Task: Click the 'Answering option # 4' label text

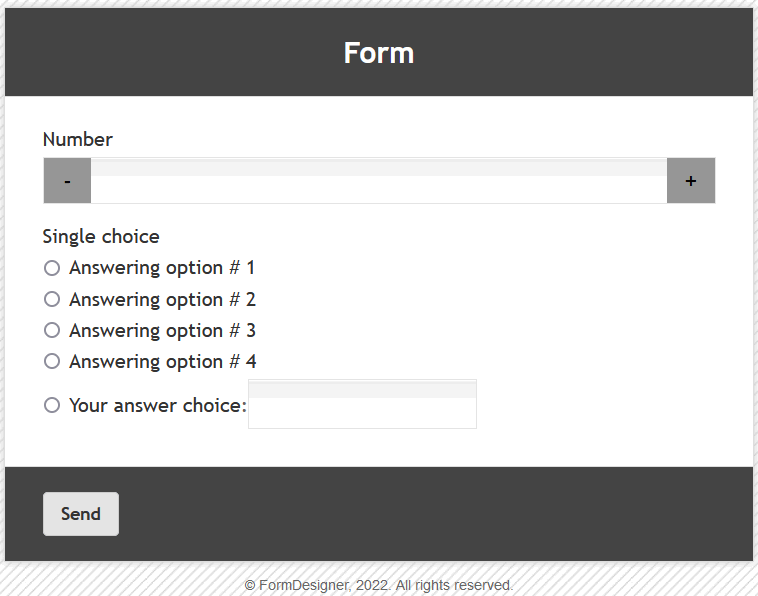Action: click(162, 361)
